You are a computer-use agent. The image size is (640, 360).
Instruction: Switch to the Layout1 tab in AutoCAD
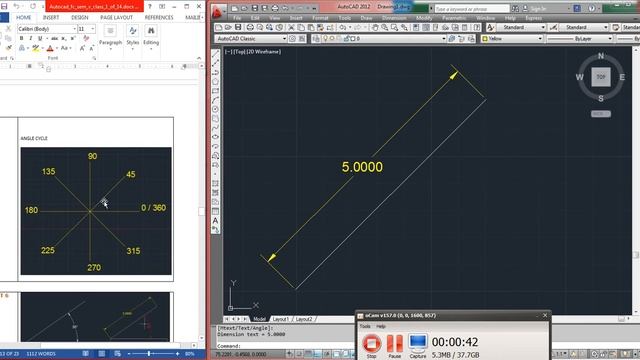(280, 319)
